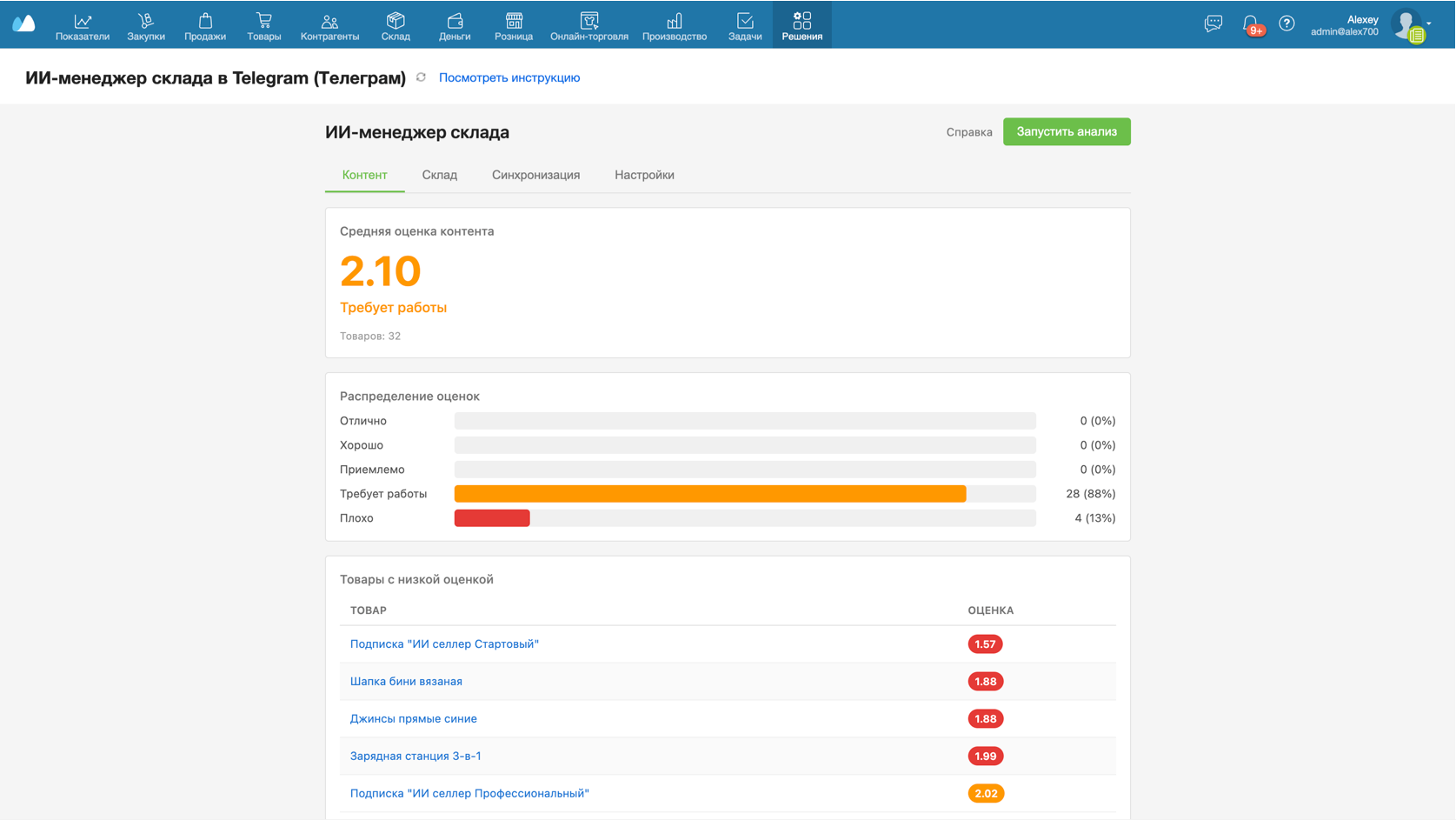Screen dimensions: 1456x820
Task: Click the Запустить анализ button
Action: coord(1066,131)
